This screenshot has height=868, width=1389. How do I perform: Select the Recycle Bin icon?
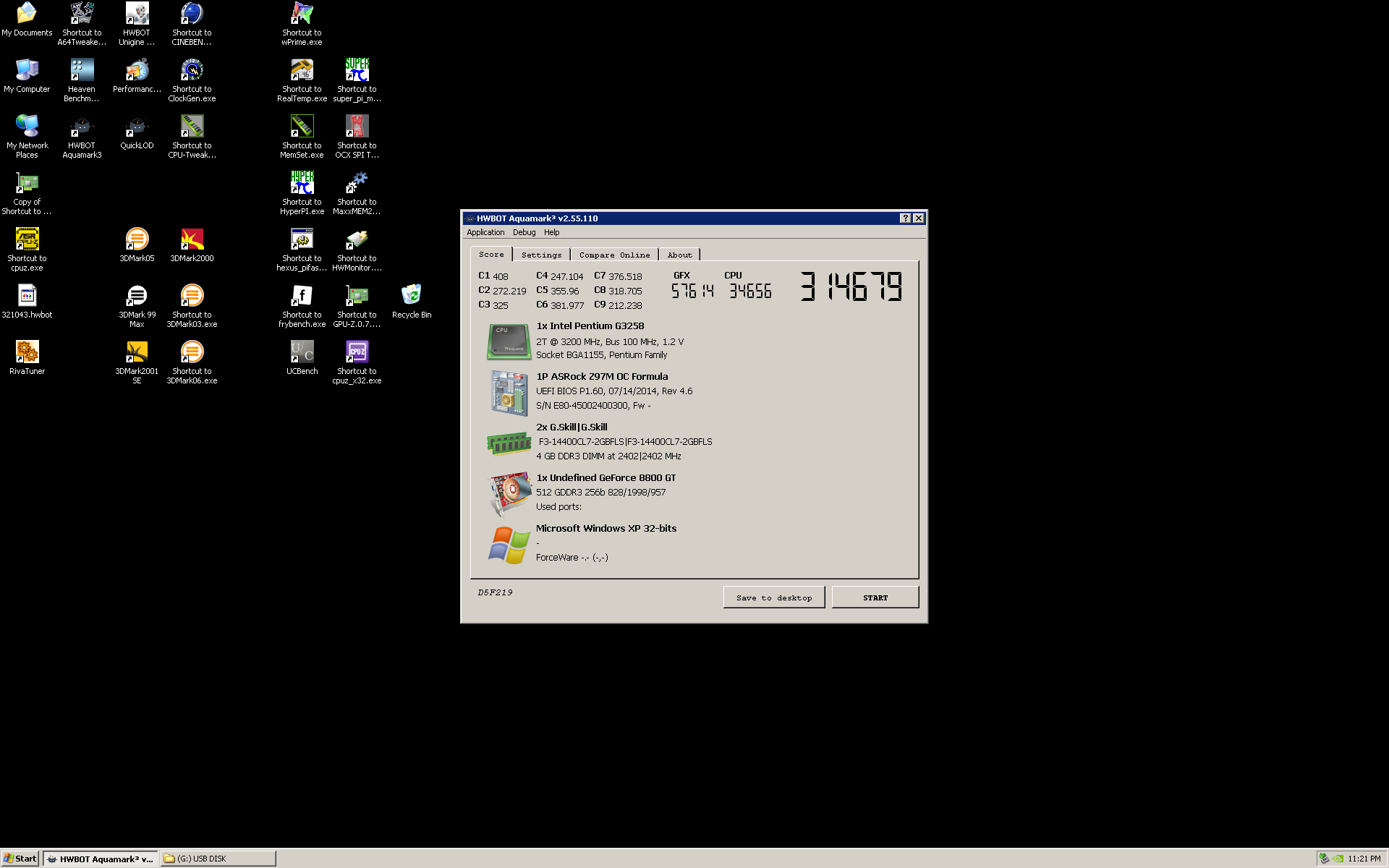coord(412,302)
